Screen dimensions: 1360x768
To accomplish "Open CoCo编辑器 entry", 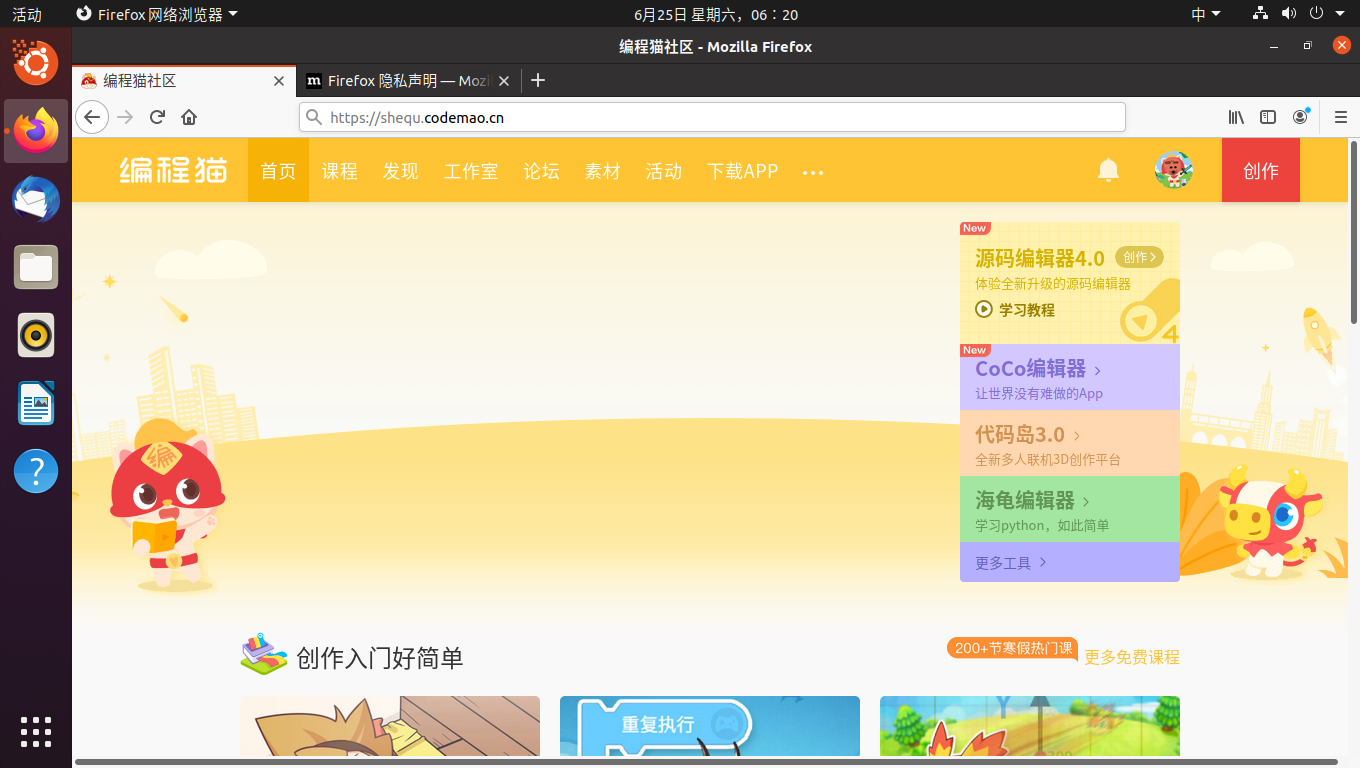I will [1070, 377].
